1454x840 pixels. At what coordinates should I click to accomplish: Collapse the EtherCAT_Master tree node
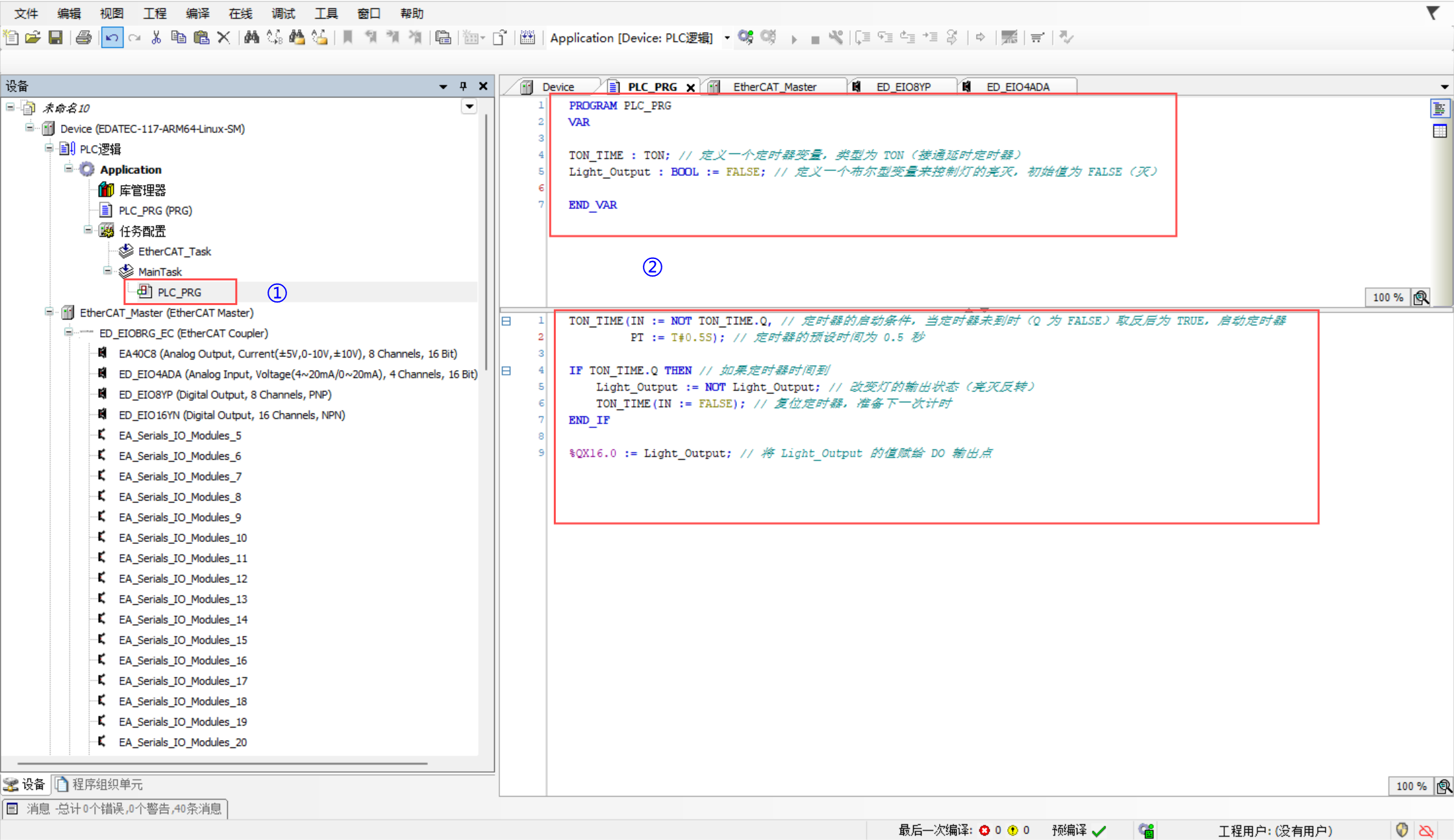click(49, 312)
